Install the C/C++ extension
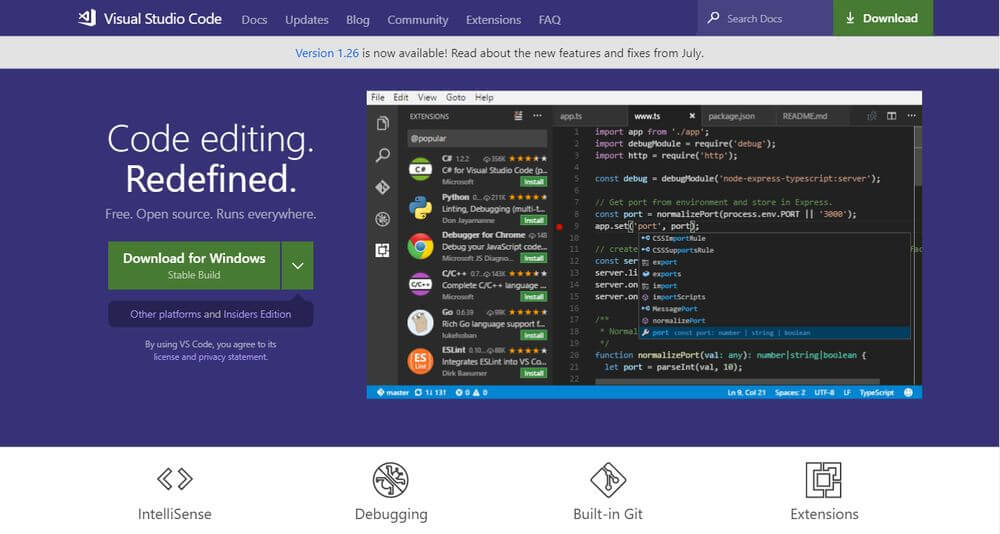Image resolution: width=1000 pixels, height=534 pixels. tap(534, 297)
